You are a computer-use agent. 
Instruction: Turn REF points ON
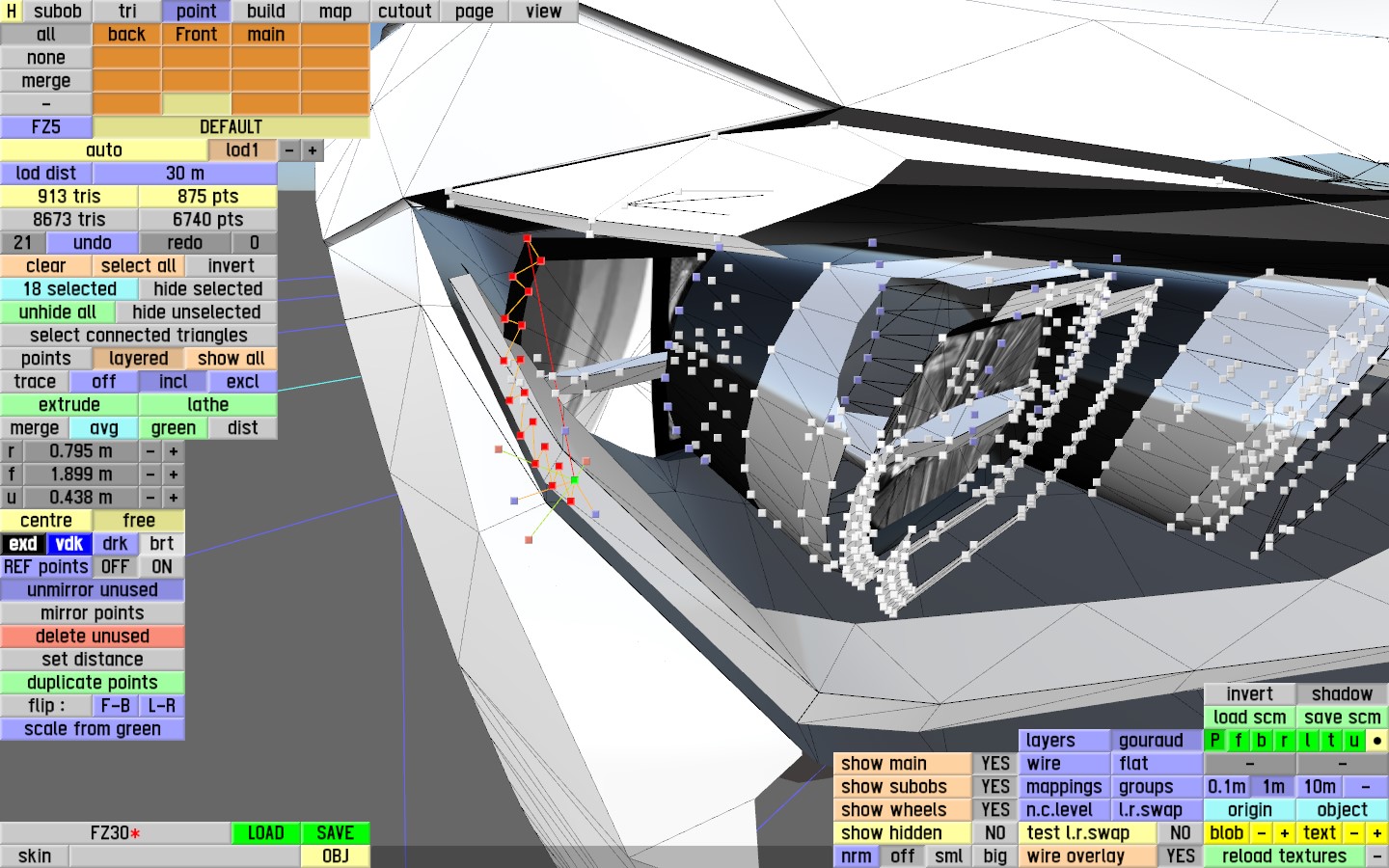(x=162, y=567)
